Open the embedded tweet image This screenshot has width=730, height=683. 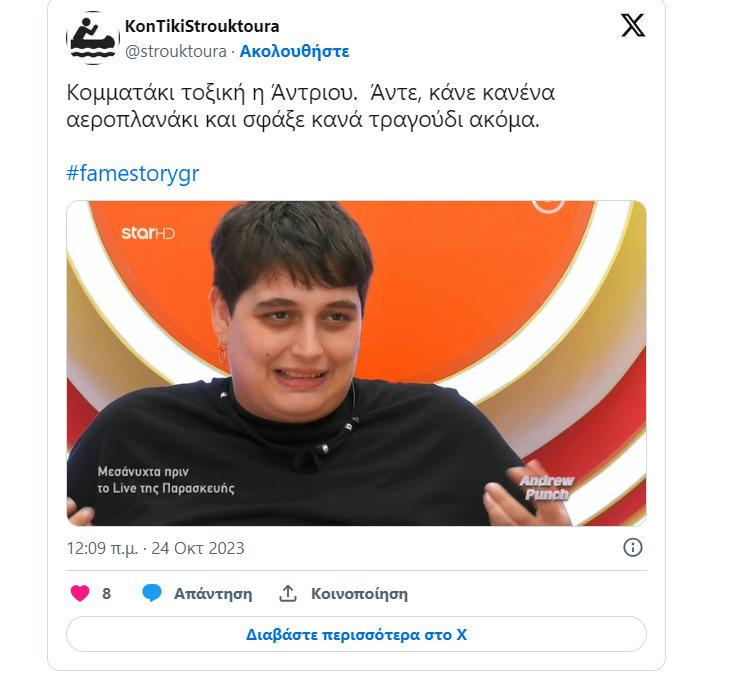point(356,363)
